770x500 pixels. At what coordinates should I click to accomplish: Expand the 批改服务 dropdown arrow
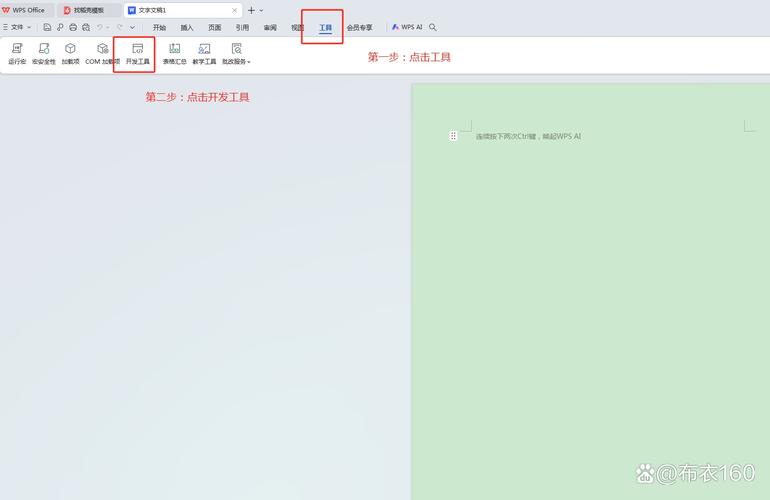click(x=249, y=62)
